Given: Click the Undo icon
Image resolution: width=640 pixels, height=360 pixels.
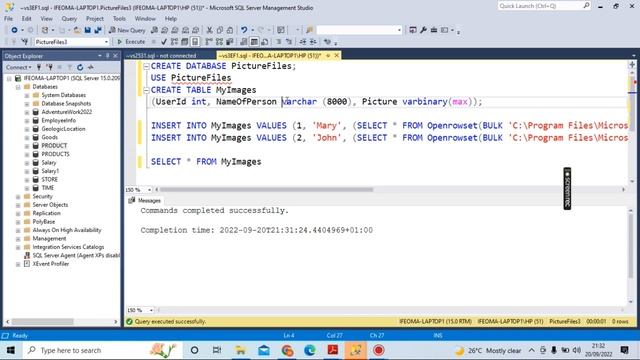Looking at the screenshot, I should (x=244, y=30).
